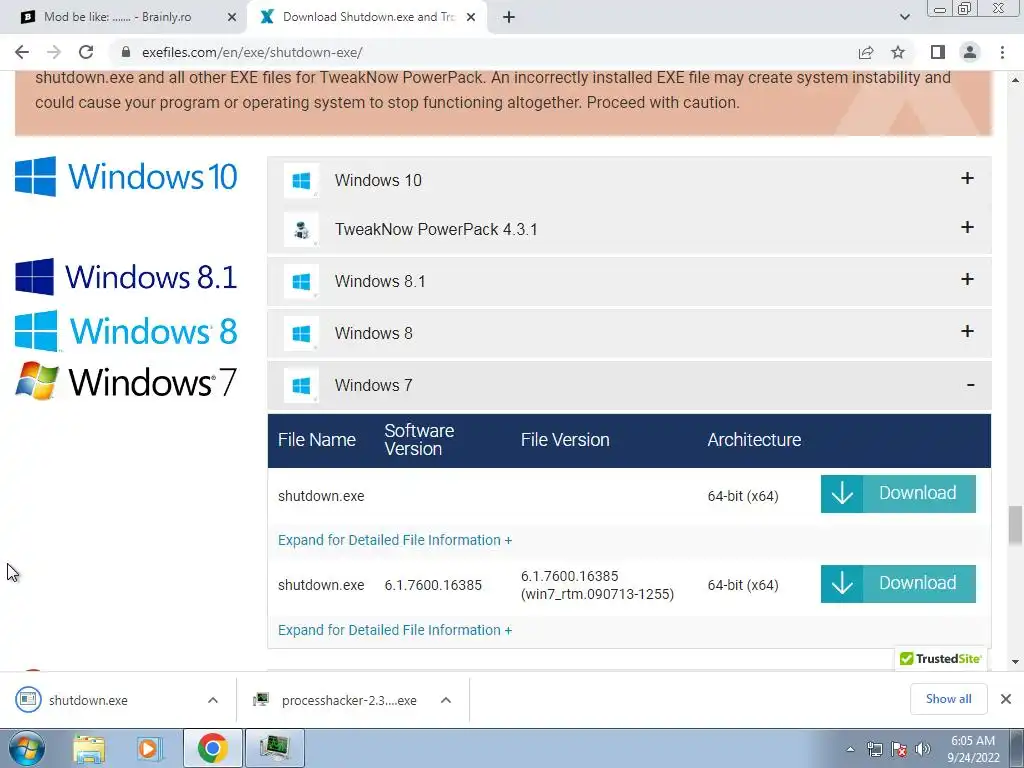Launch Windows Media Player from taskbar
The image size is (1024, 768).
[x=149, y=748]
